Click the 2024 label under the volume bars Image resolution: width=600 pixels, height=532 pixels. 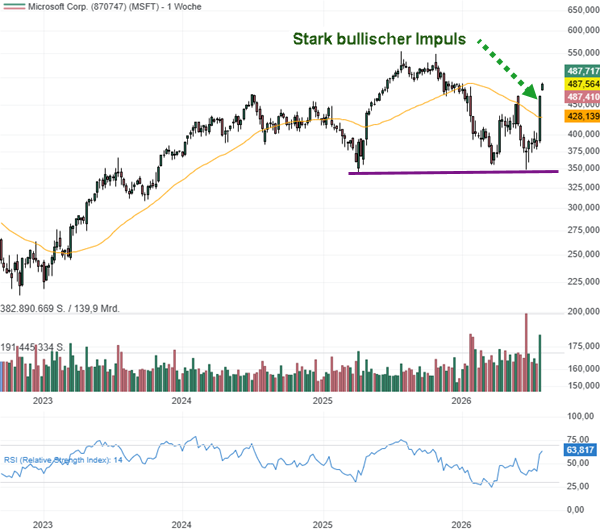click(x=181, y=401)
